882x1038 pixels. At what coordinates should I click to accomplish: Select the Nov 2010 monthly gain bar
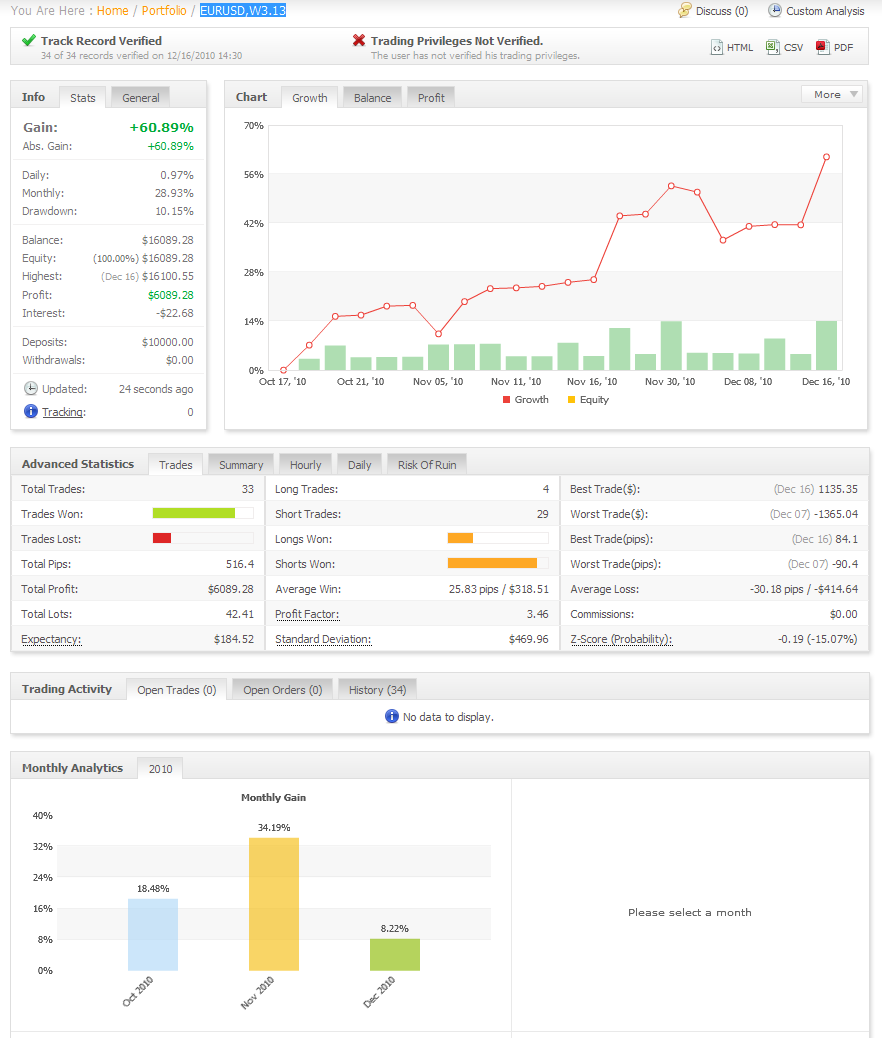[x=274, y=904]
